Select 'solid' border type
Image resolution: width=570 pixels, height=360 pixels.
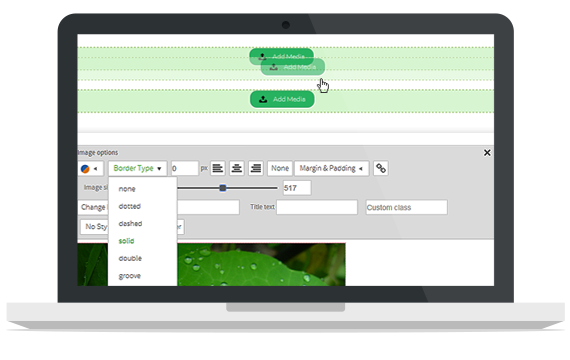coord(126,241)
